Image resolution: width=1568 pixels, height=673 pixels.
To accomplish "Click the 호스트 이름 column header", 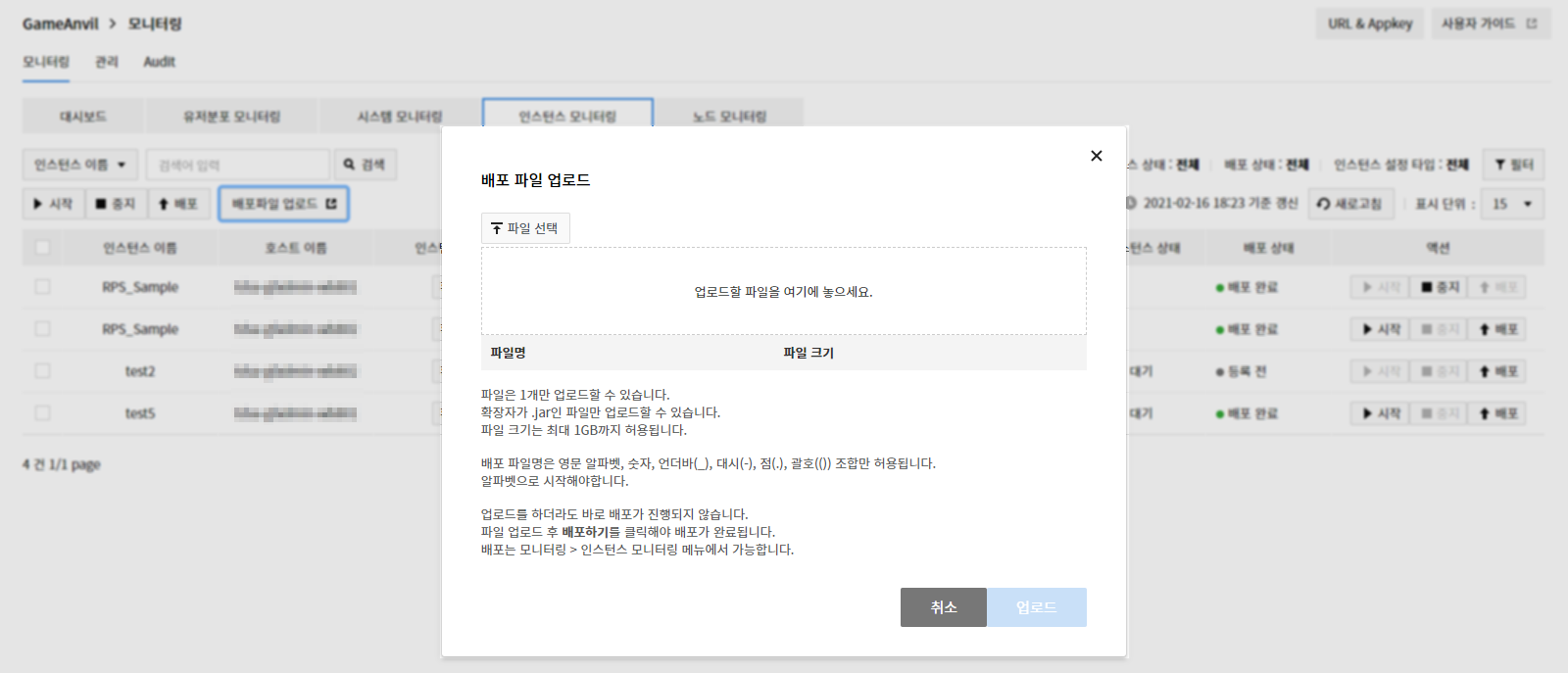I will coord(296,248).
